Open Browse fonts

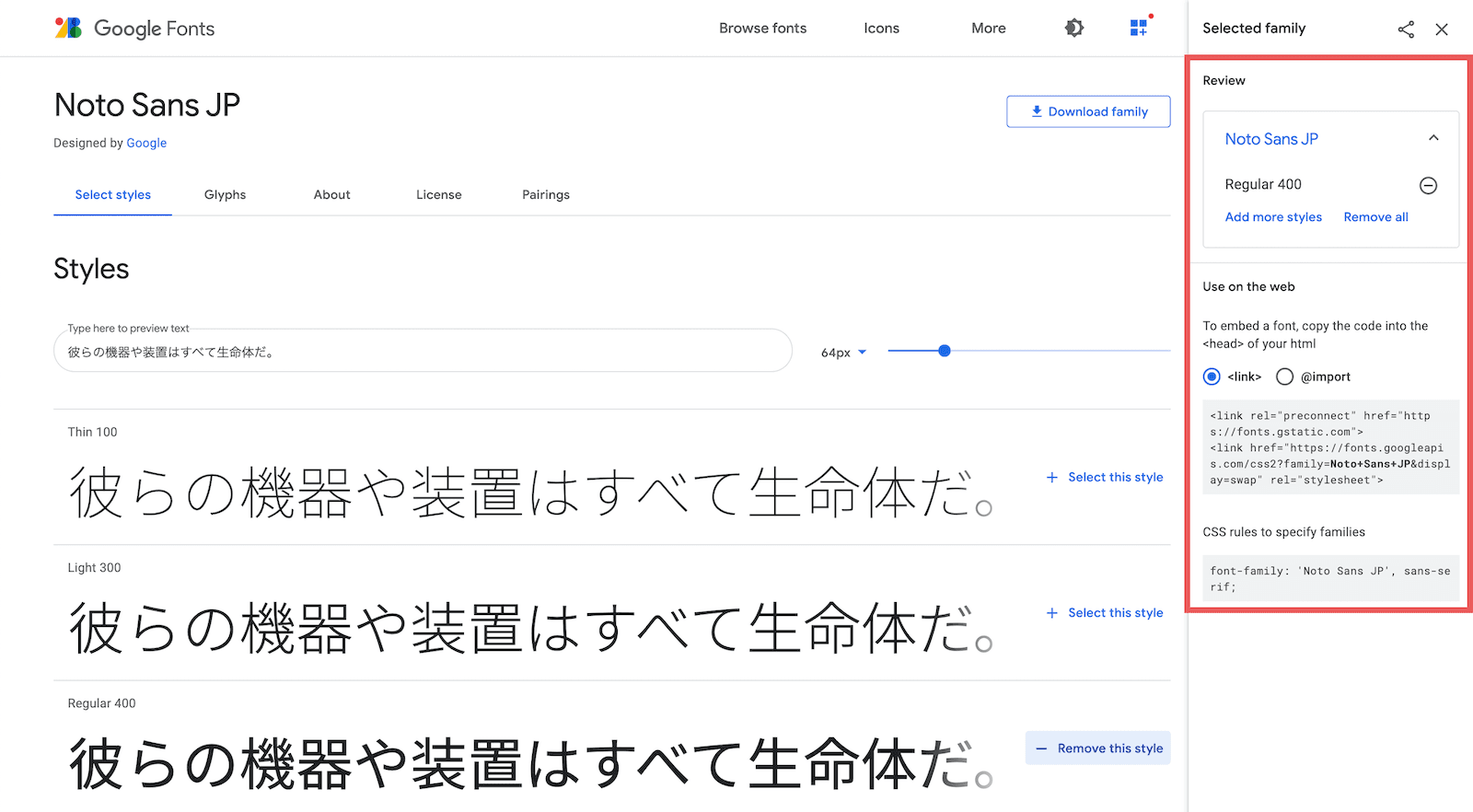(x=762, y=29)
